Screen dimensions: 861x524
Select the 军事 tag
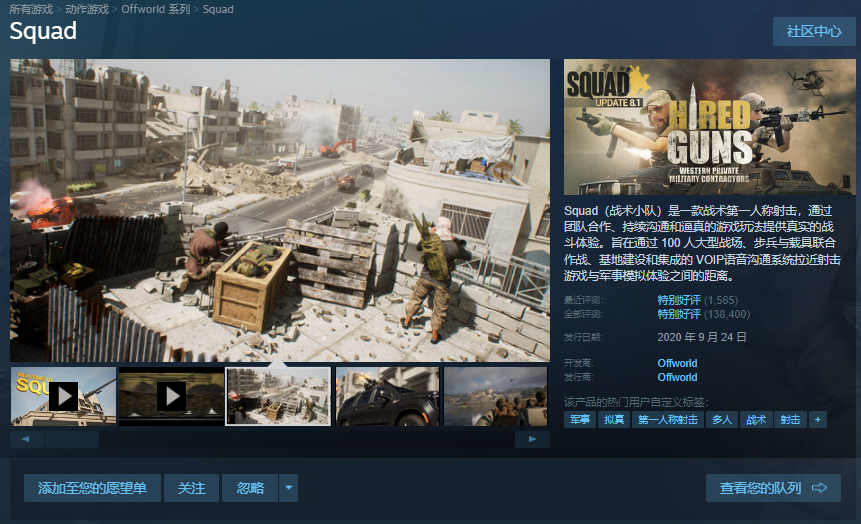pyautogui.click(x=580, y=420)
